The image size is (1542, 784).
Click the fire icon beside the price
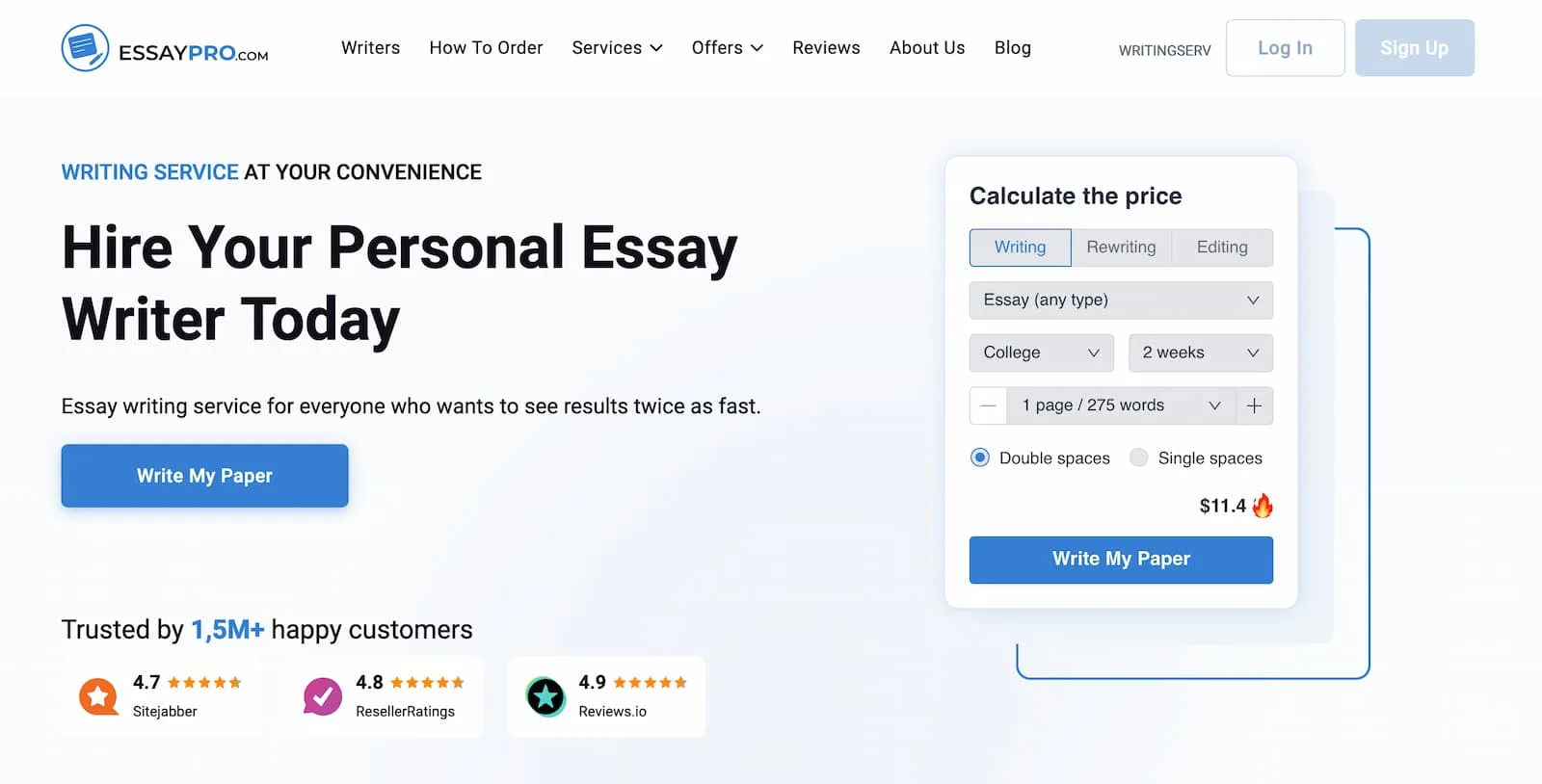tap(1263, 506)
